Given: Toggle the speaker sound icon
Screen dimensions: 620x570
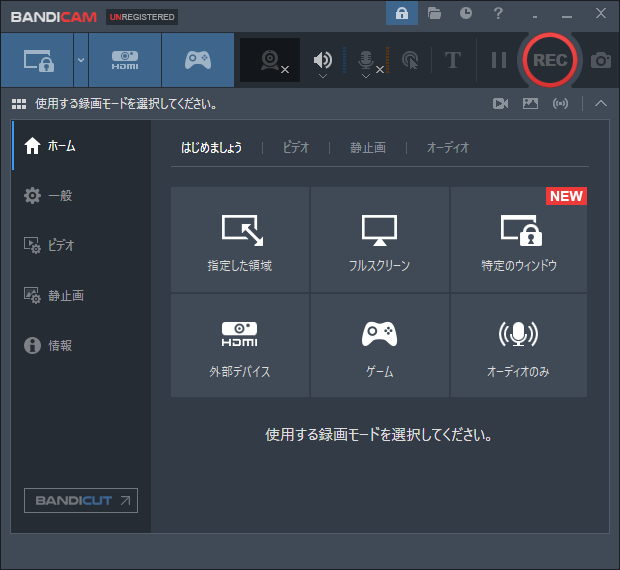Looking at the screenshot, I should click(x=323, y=59).
